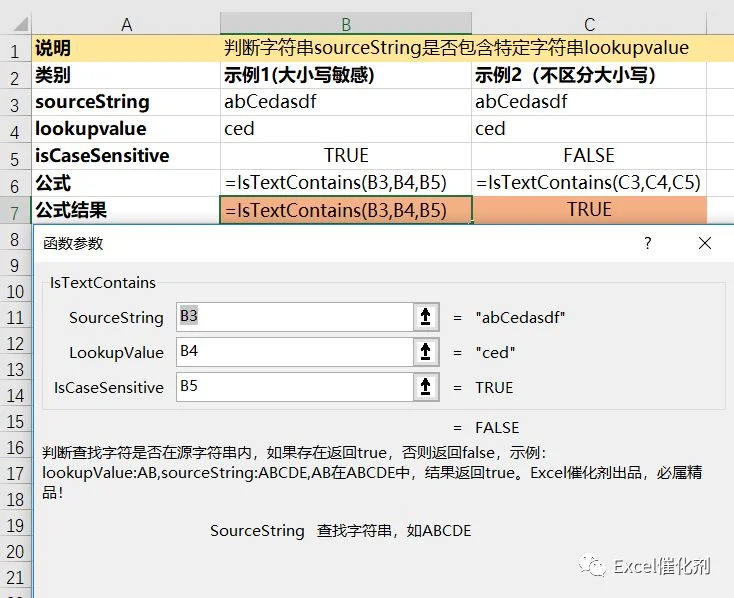Image resolution: width=734 pixels, height=598 pixels.
Task: Collapse dialog via IsCaseSensitive range-select icon
Action: click(426, 387)
